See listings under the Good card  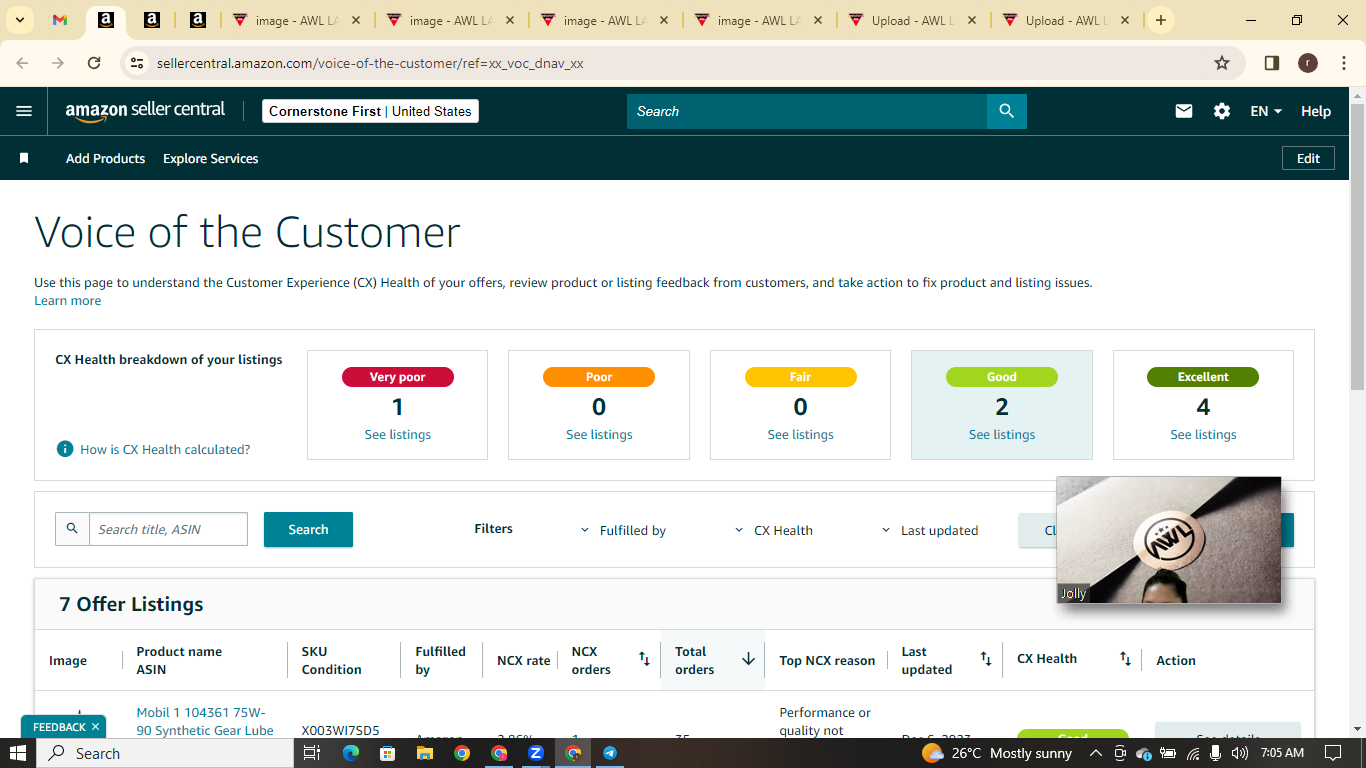(1002, 435)
